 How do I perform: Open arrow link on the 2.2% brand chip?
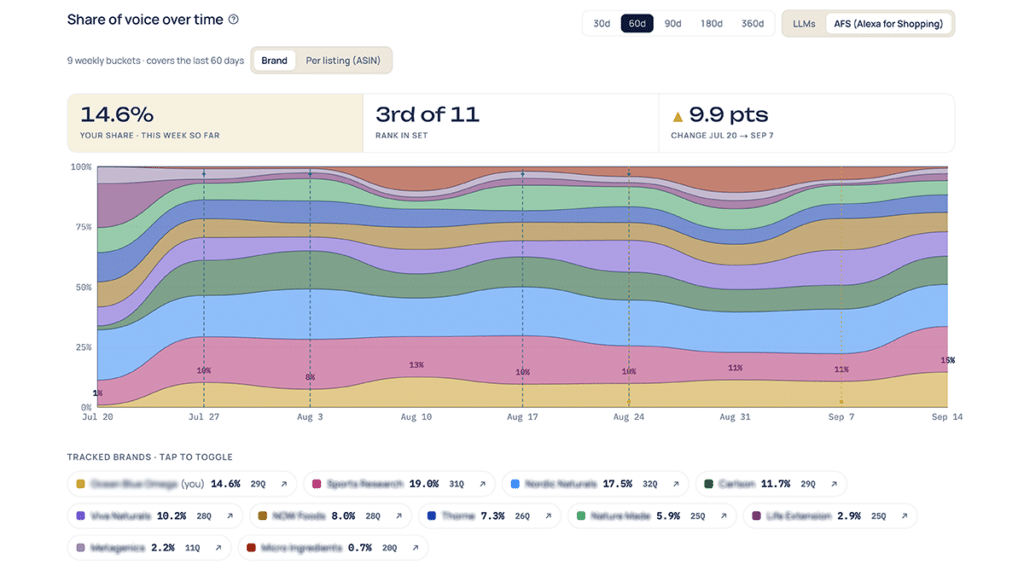click(x=218, y=548)
